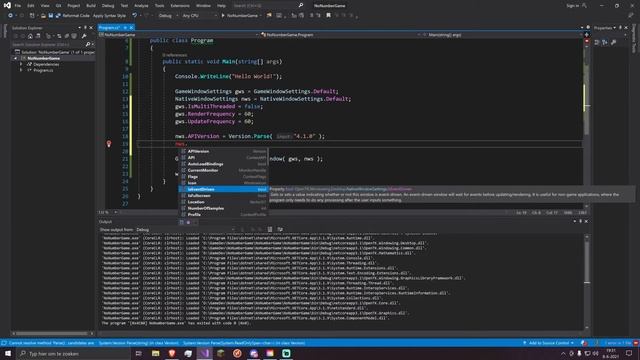The height and width of the screenshot is (360, 640).
Task: Toggle word wrap in Output panel
Action: pyautogui.click(x=280, y=229)
